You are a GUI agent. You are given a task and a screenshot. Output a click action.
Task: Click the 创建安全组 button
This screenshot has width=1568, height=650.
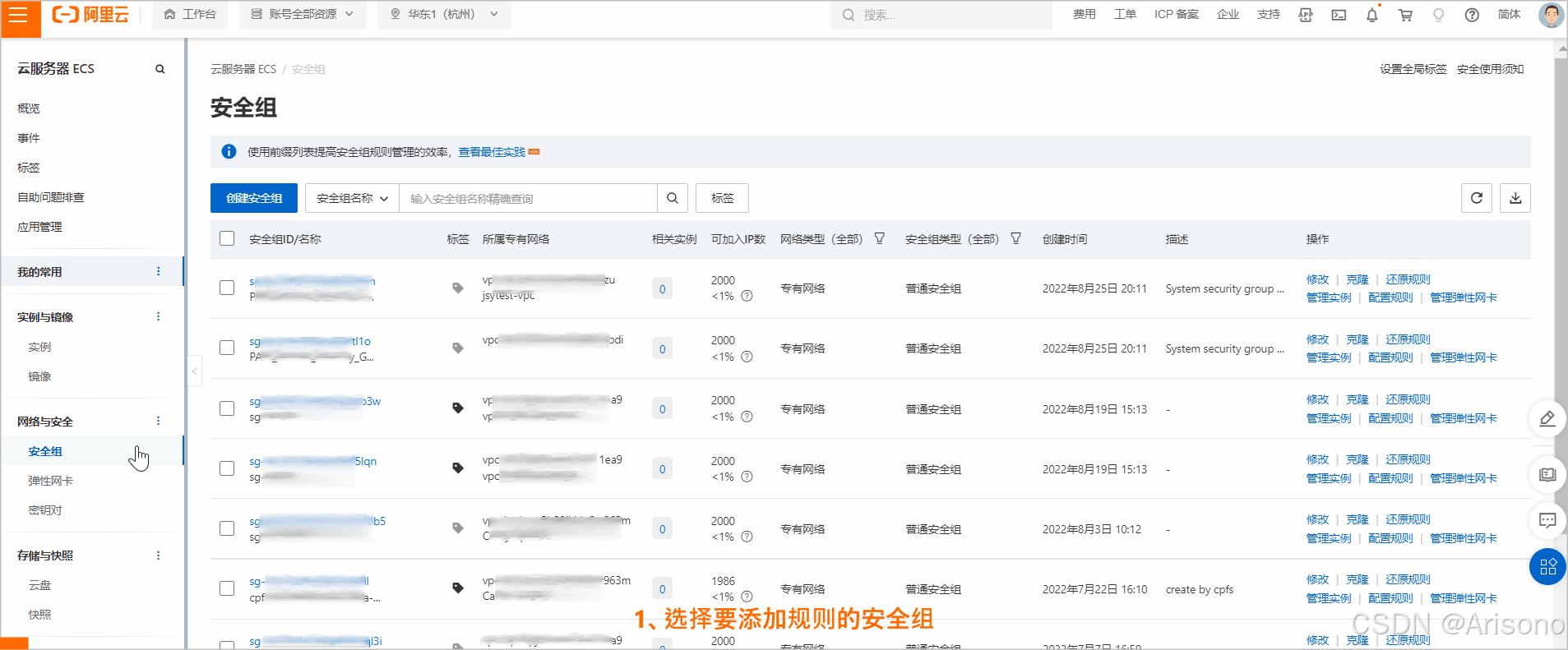tap(254, 198)
